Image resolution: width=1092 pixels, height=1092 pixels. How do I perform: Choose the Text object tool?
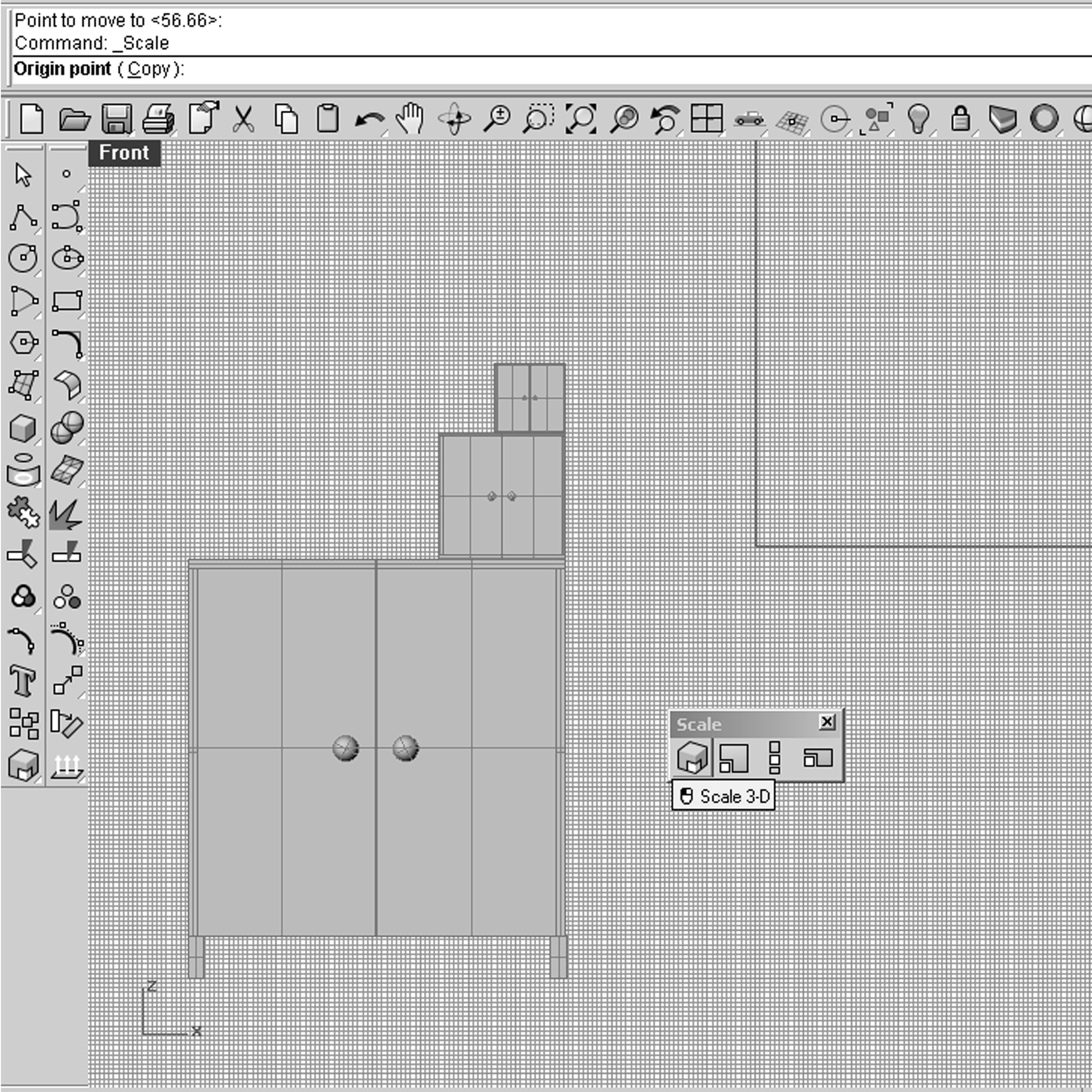coord(23,681)
